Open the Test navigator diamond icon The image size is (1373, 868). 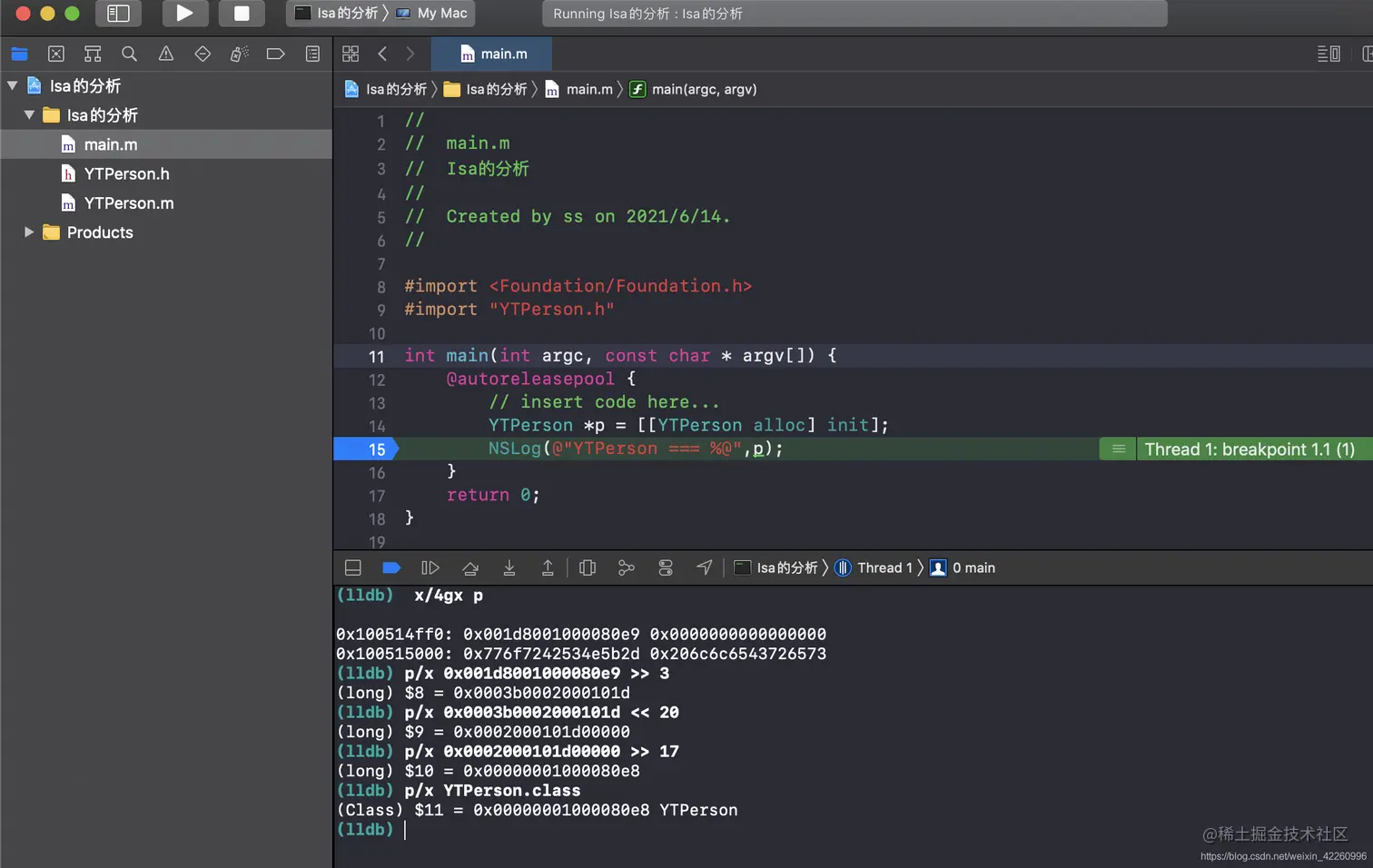[202, 54]
